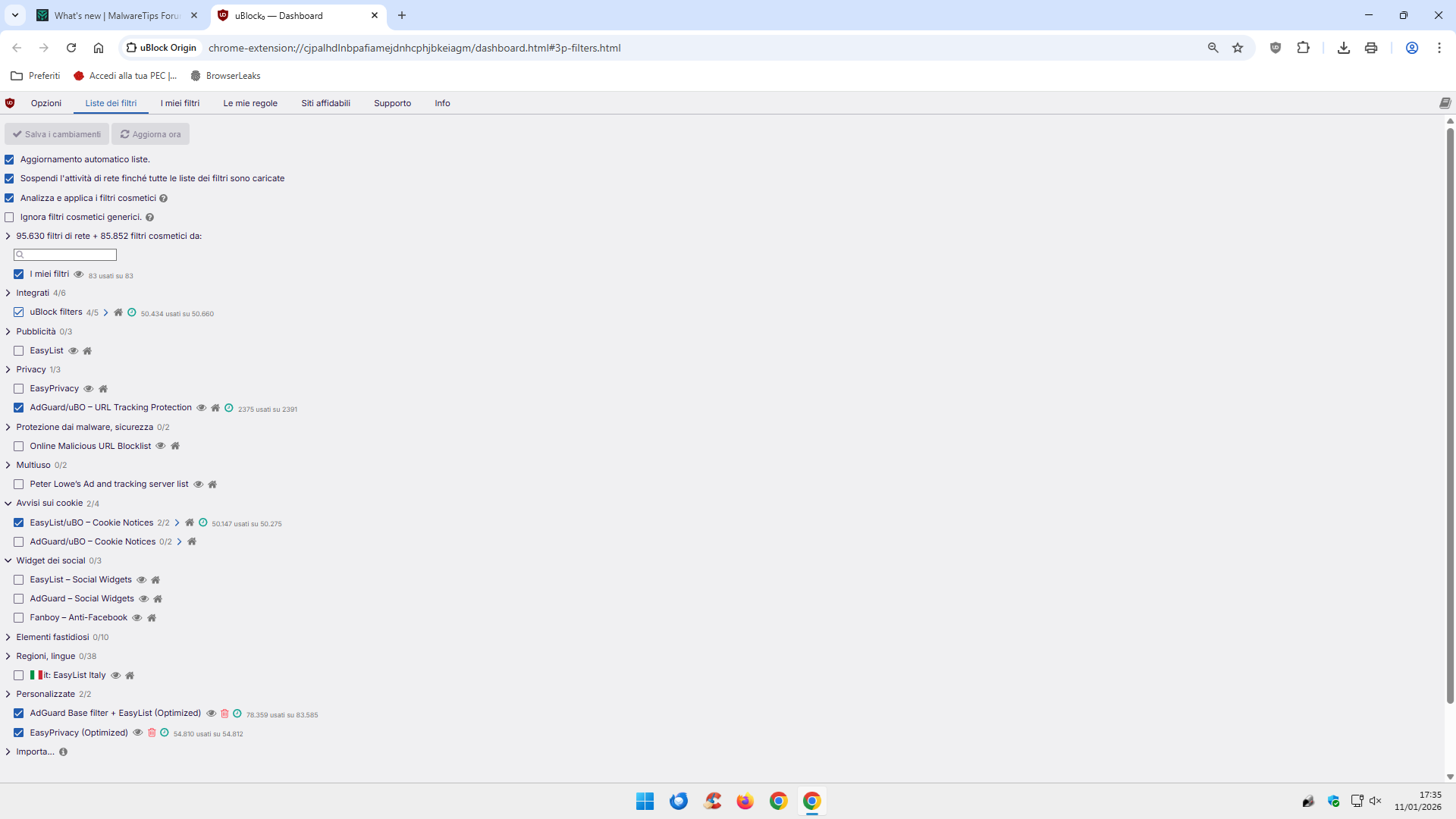View Online Malicious URL Blocklist content
Viewport: 1456px width, 819px height.
(161, 446)
